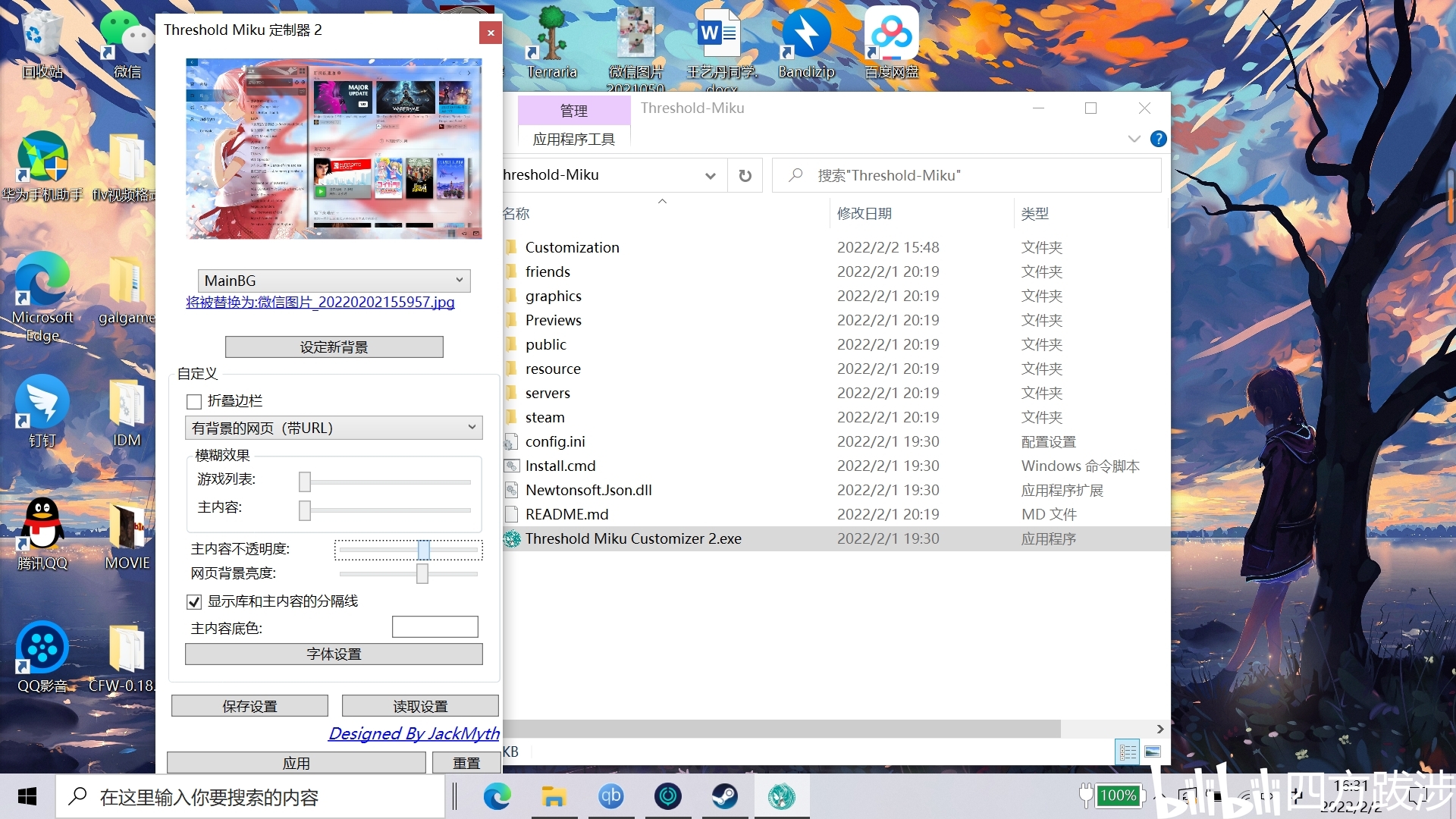
Task: Click the 读取设置 button
Action: click(x=420, y=706)
